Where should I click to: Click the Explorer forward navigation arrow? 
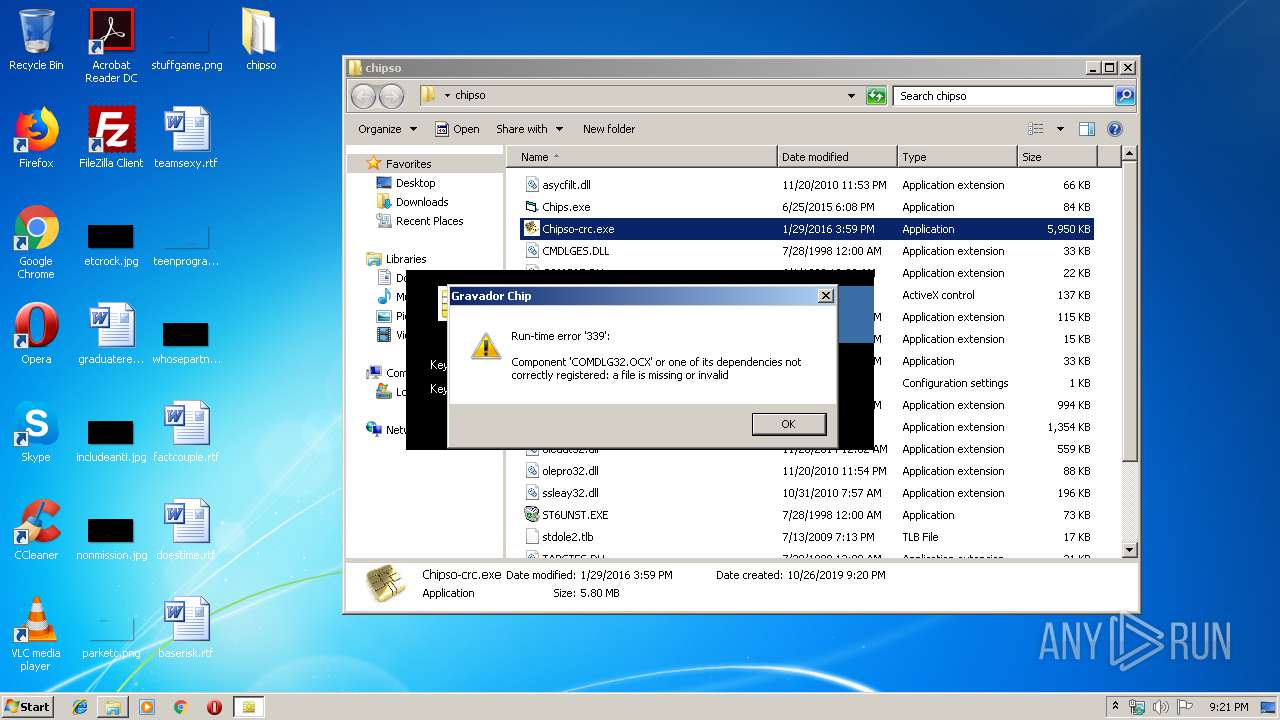tap(391, 96)
